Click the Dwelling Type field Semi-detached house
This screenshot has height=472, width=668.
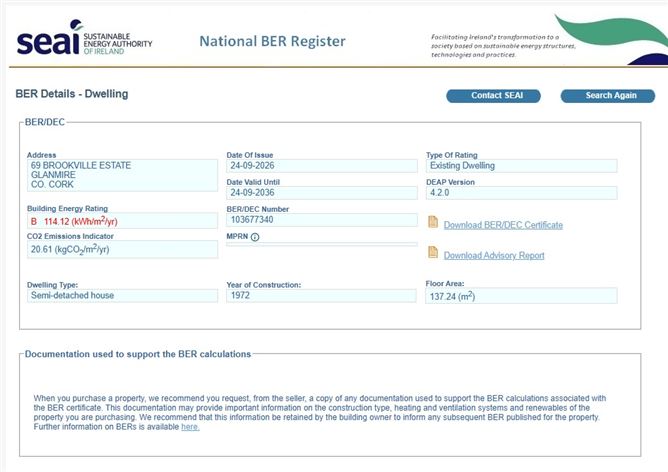pos(122,296)
